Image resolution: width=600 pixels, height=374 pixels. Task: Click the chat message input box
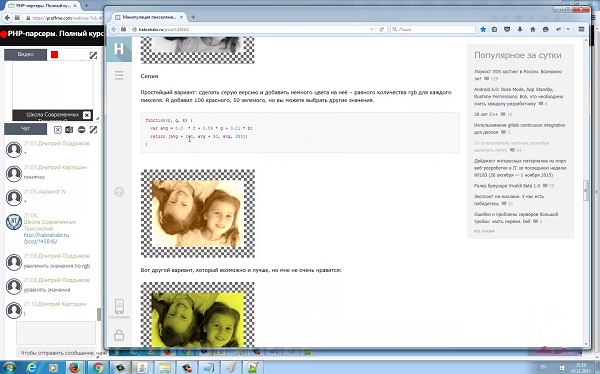tap(56, 333)
